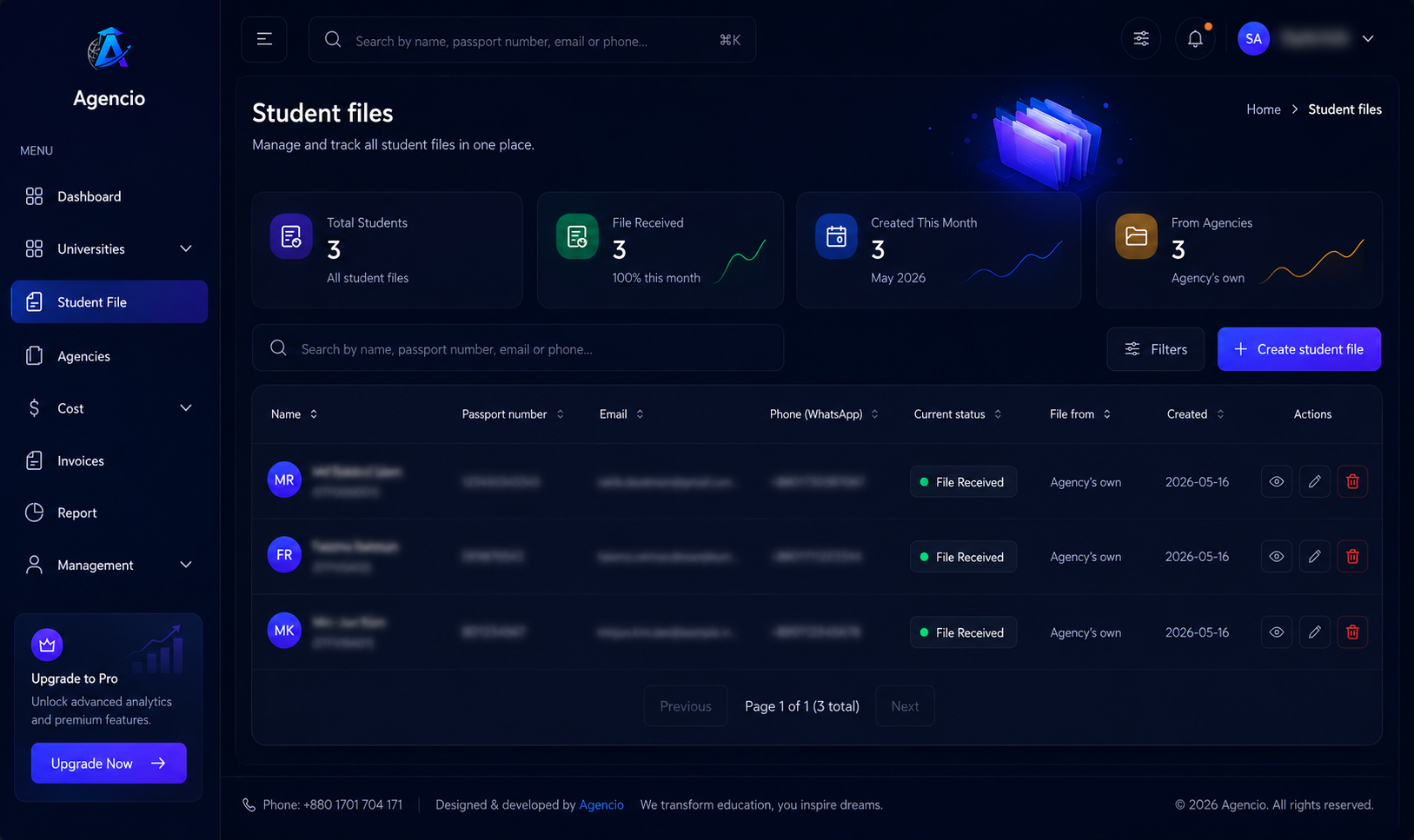Image resolution: width=1414 pixels, height=840 pixels.
Task: View the FR student file via eye icon
Action: pyautogui.click(x=1276, y=556)
